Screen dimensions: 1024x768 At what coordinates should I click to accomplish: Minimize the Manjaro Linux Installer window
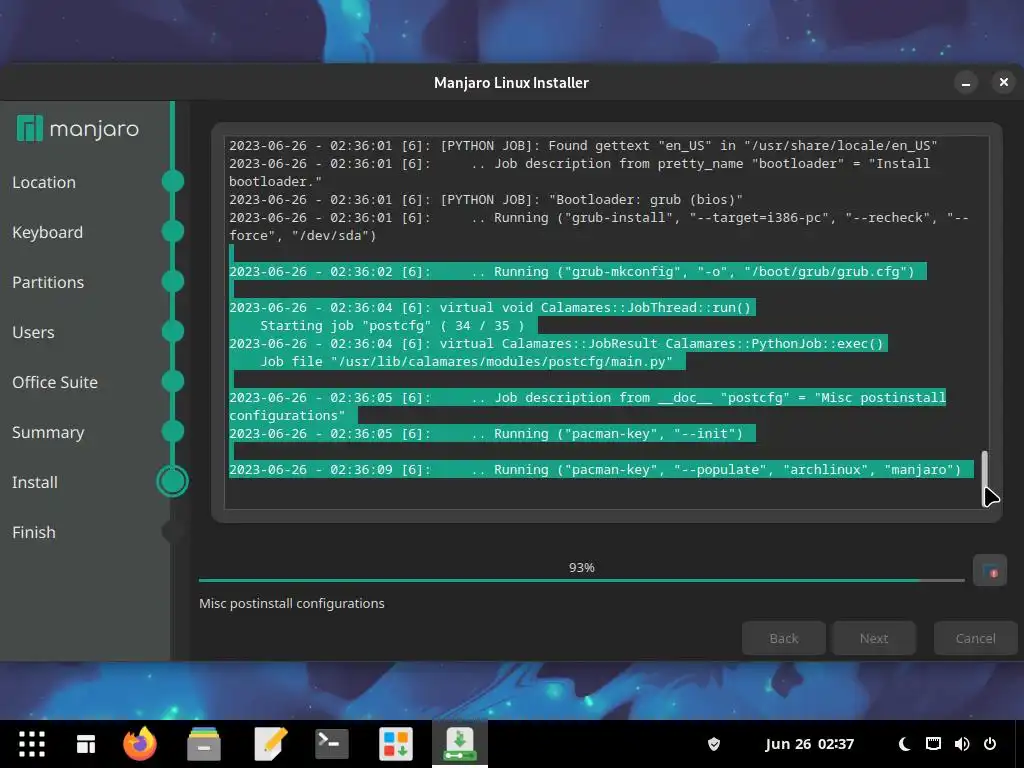click(966, 83)
